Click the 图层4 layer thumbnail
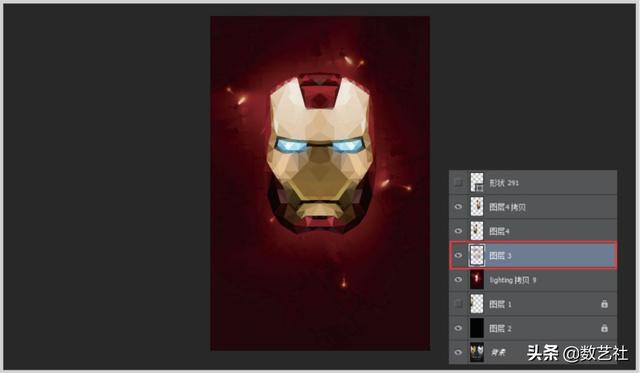The width and height of the screenshot is (640, 373). [477, 231]
